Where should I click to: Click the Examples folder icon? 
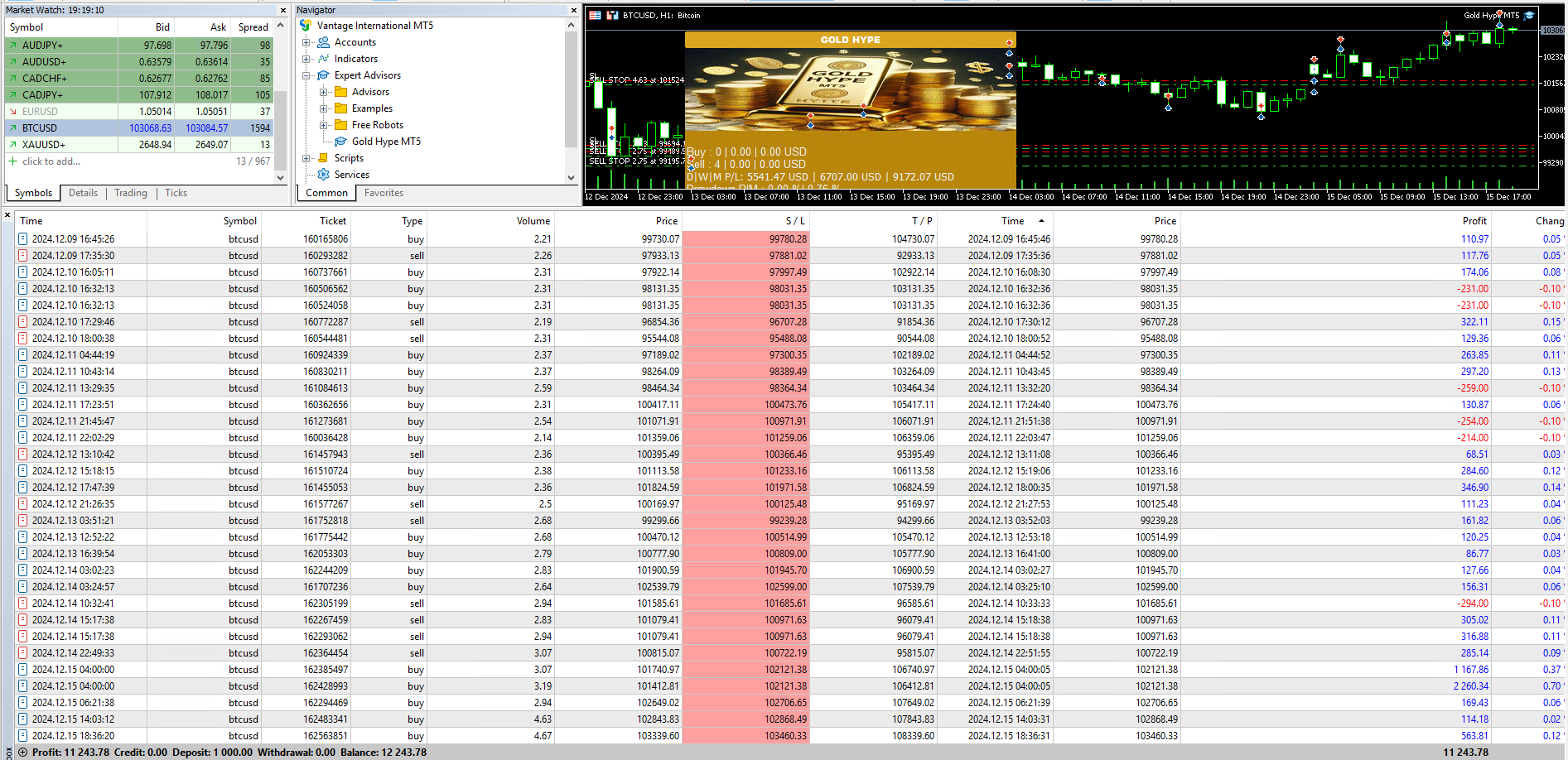point(340,108)
